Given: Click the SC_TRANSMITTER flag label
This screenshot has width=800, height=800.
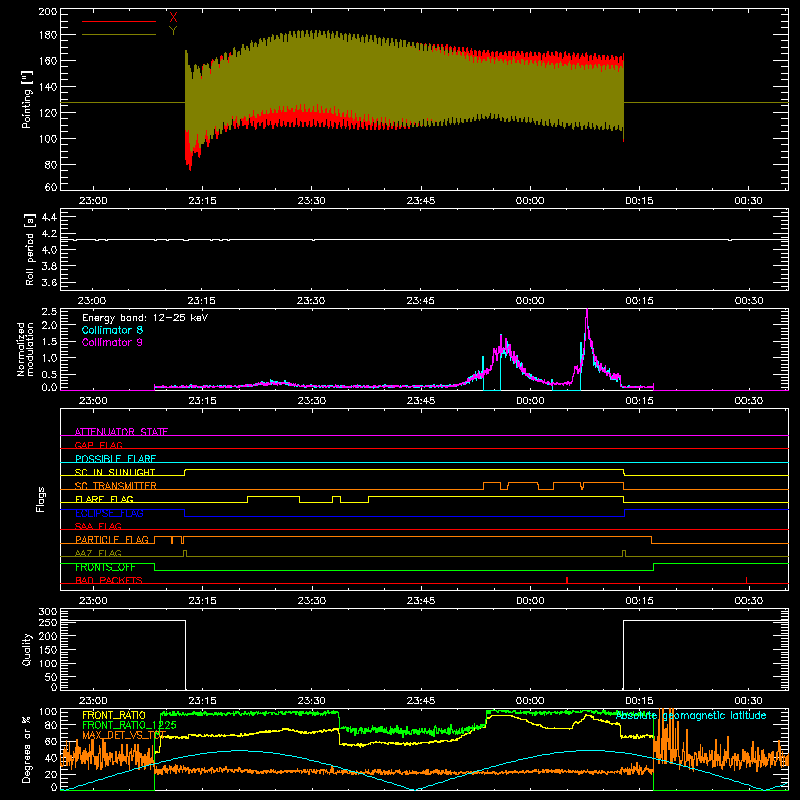Looking at the screenshot, I should click(115, 486).
